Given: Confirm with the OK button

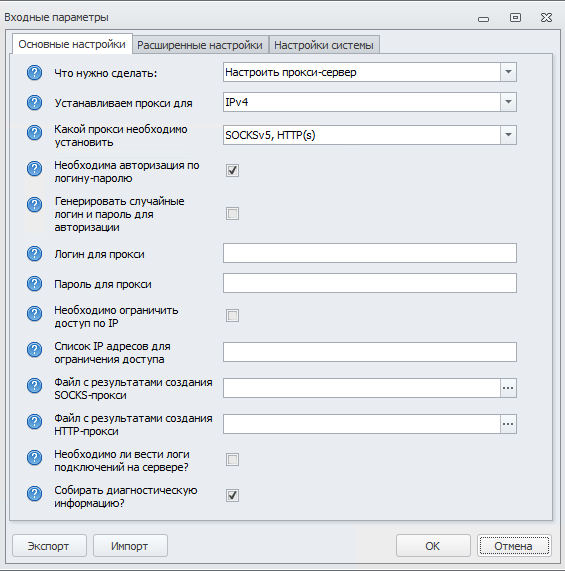Looking at the screenshot, I should [x=433, y=546].
